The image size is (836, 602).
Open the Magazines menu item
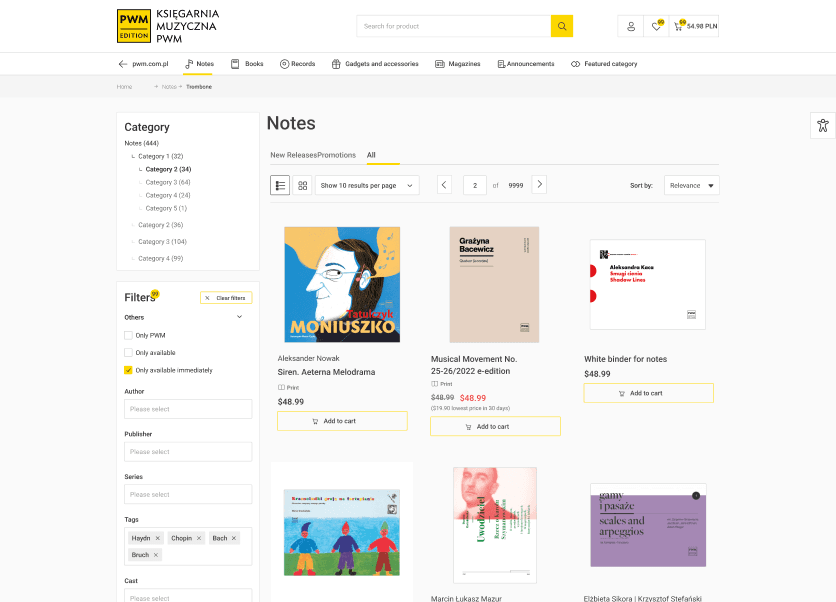pos(457,64)
